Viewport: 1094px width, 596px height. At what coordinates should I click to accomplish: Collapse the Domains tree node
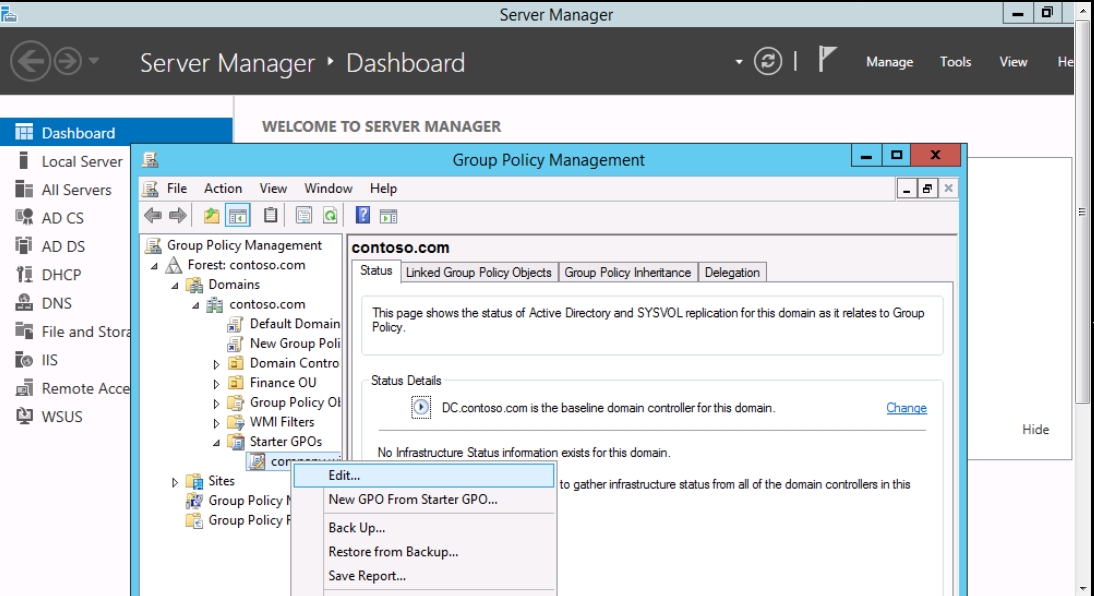(x=175, y=285)
